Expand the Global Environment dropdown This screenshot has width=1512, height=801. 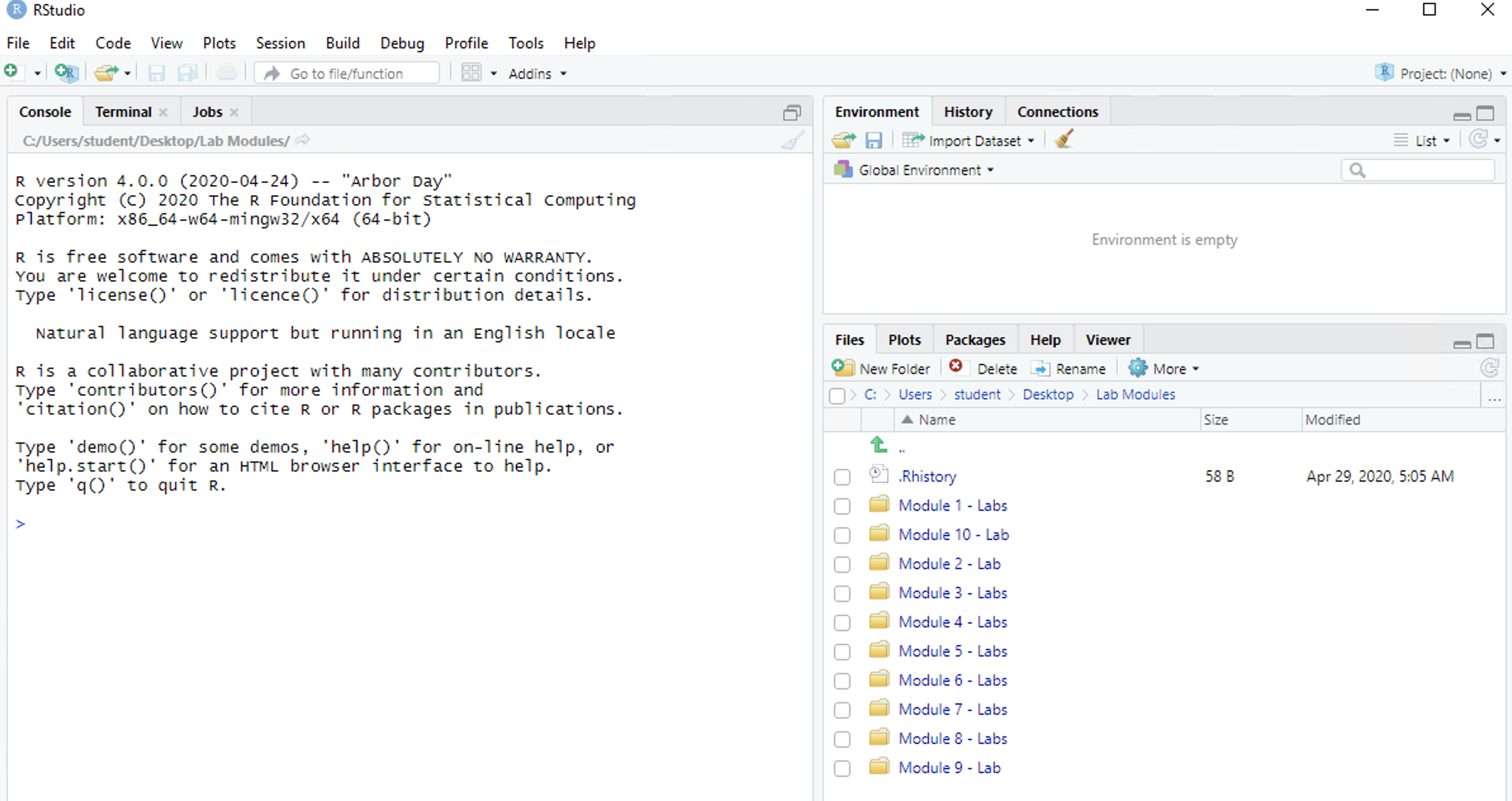[919, 170]
